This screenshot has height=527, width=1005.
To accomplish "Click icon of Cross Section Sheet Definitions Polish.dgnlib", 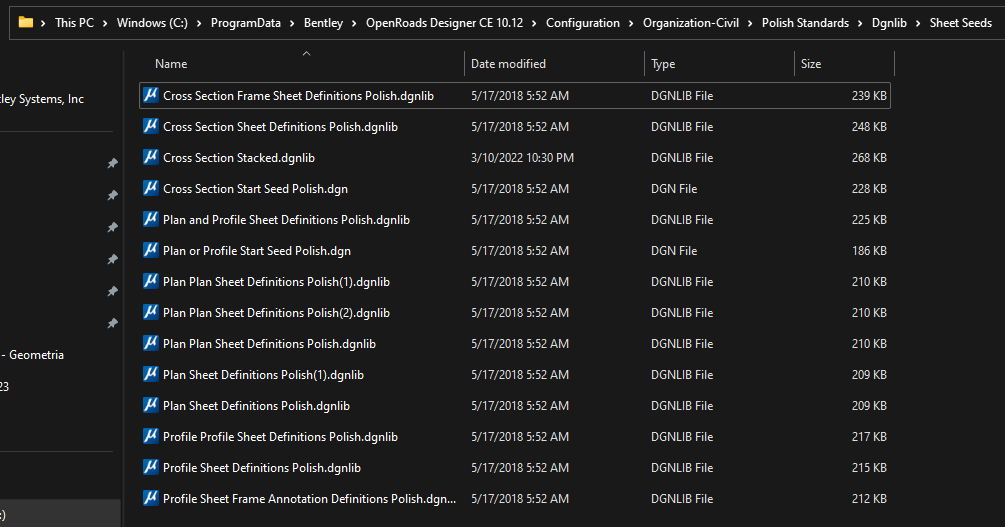I will [x=151, y=126].
